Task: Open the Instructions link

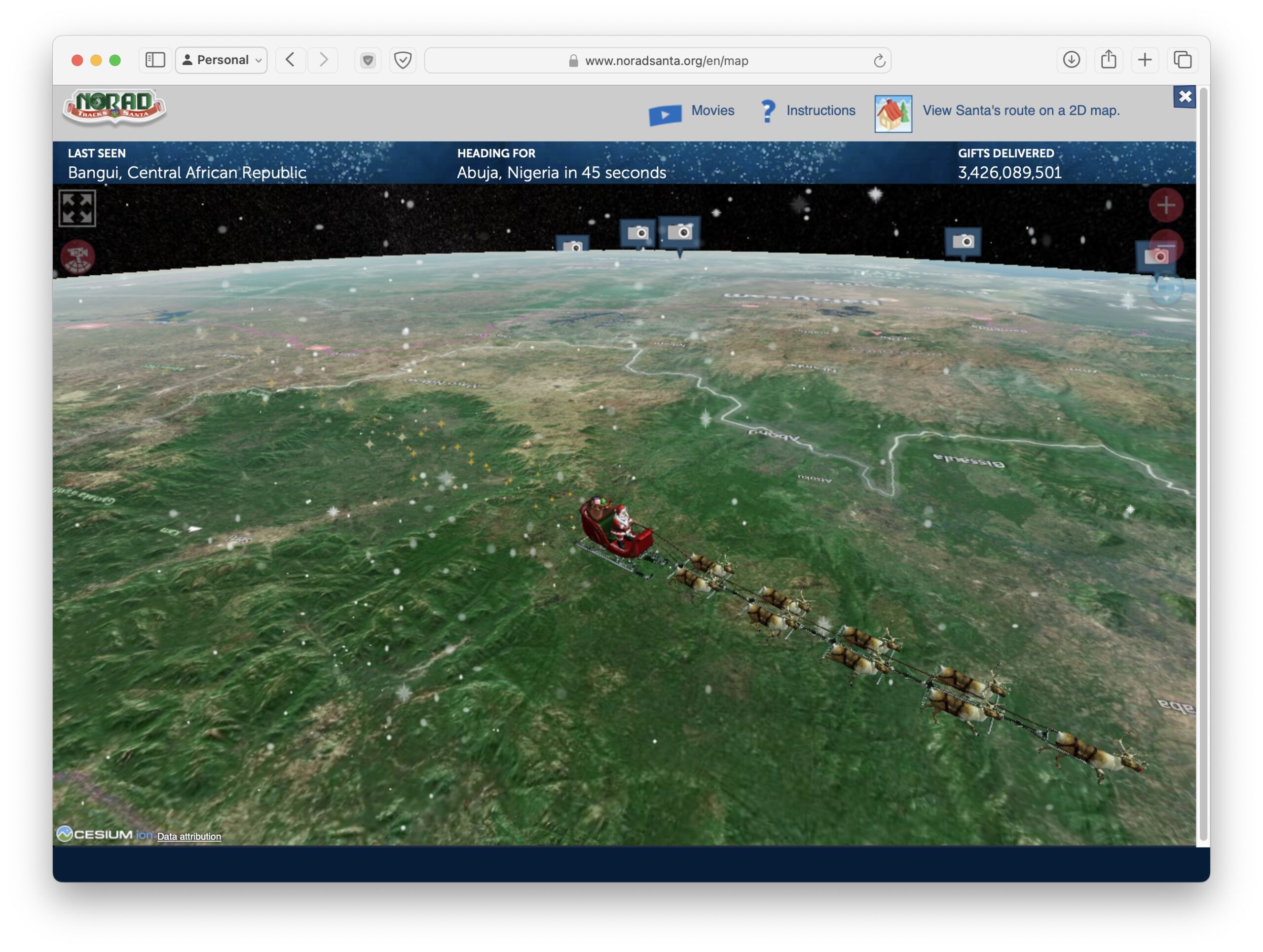Action: pyautogui.click(x=820, y=110)
